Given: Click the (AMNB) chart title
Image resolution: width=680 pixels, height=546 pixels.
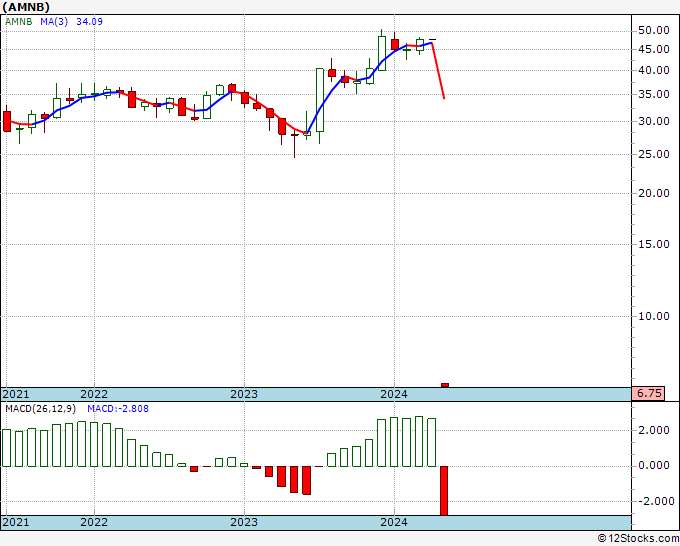Looking at the screenshot, I should (x=26, y=7).
